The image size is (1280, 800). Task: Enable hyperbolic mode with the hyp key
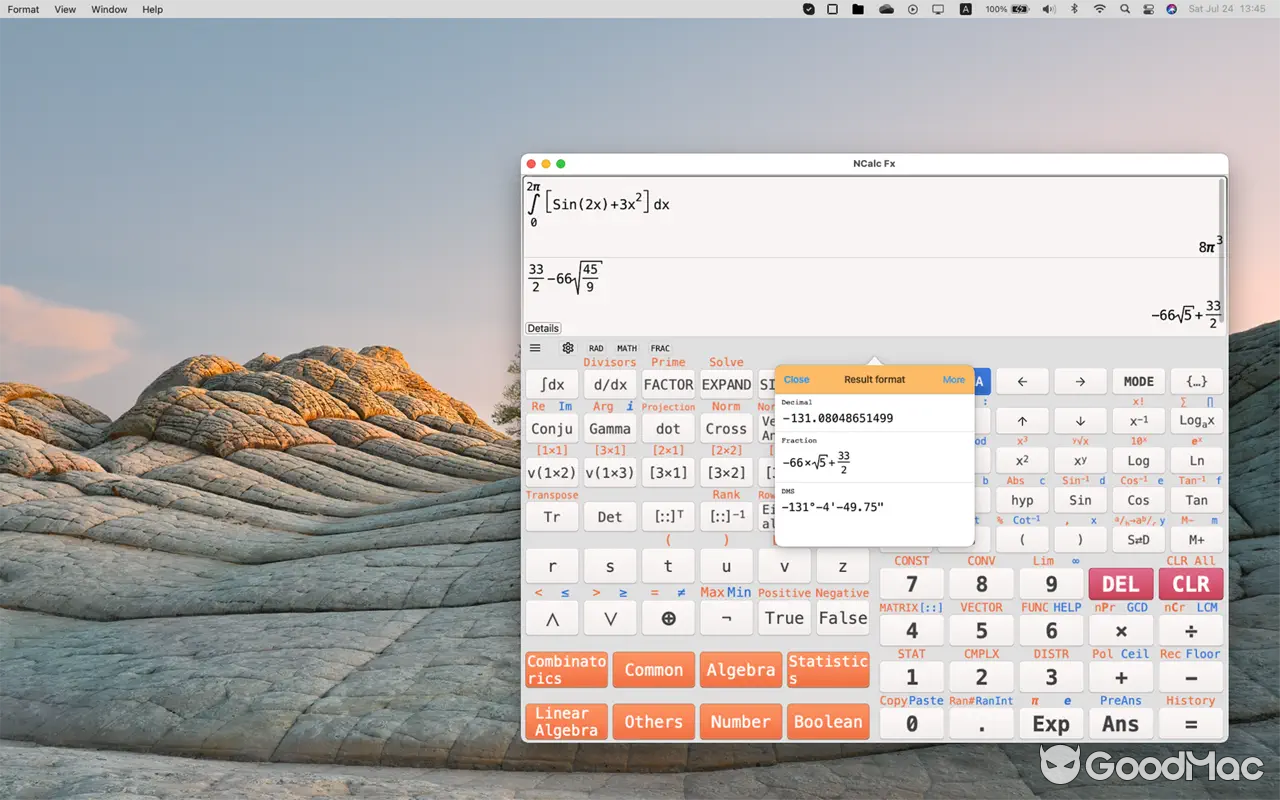tap(1022, 500)
